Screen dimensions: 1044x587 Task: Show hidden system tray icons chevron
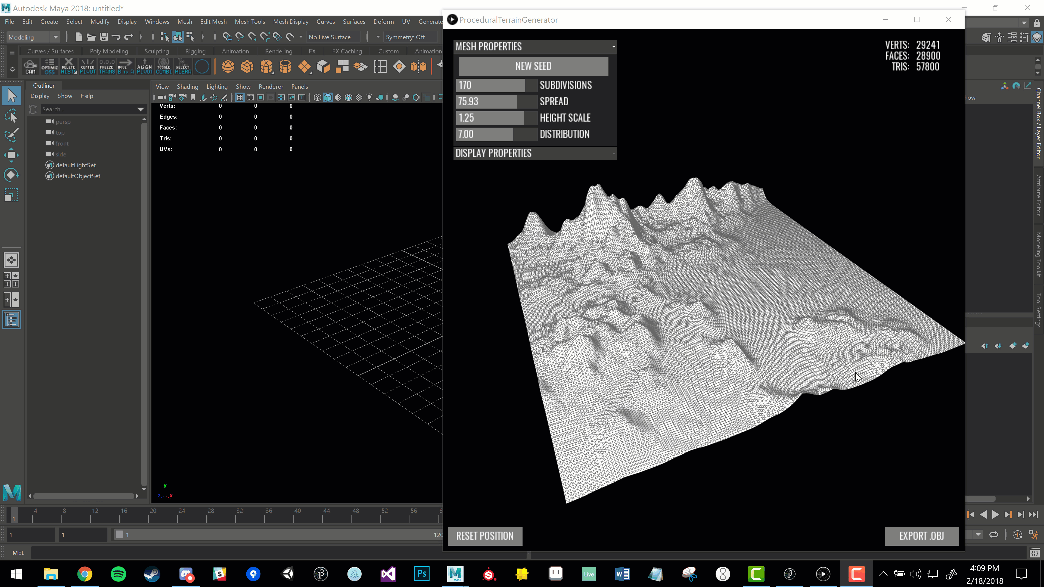pos(883,574)
